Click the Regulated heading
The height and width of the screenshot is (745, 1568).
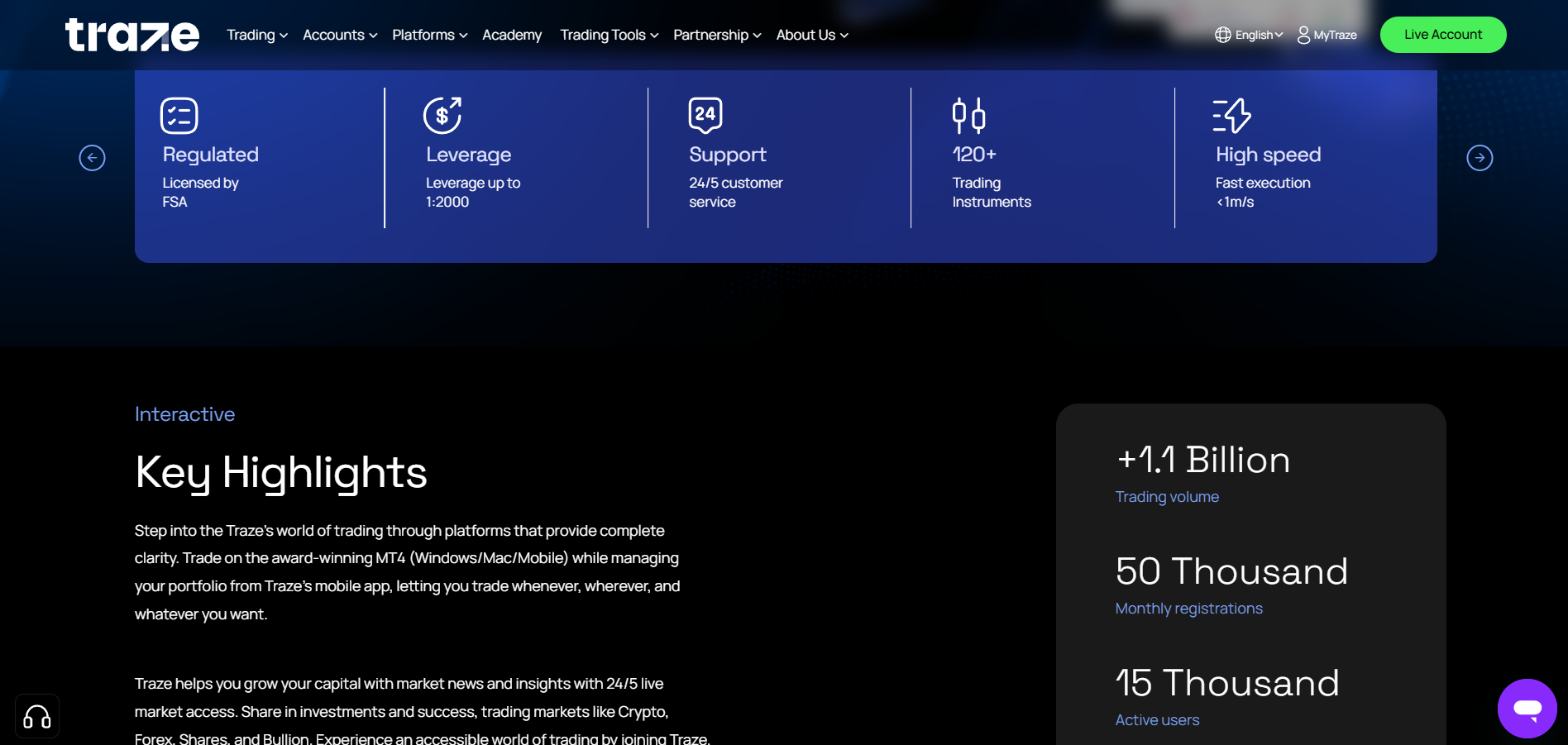coord(211,155)
